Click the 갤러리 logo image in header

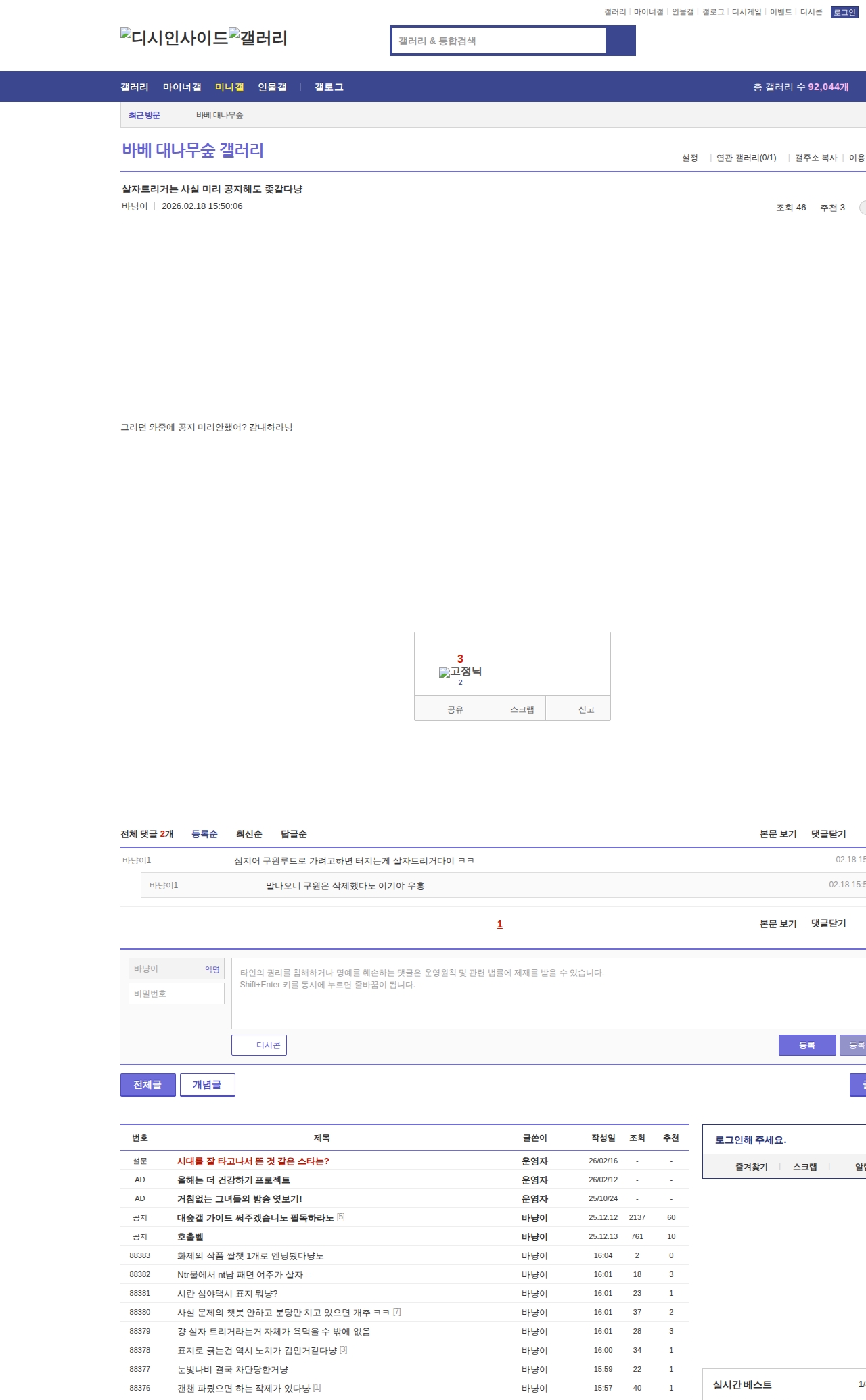[x=258, y=38]
